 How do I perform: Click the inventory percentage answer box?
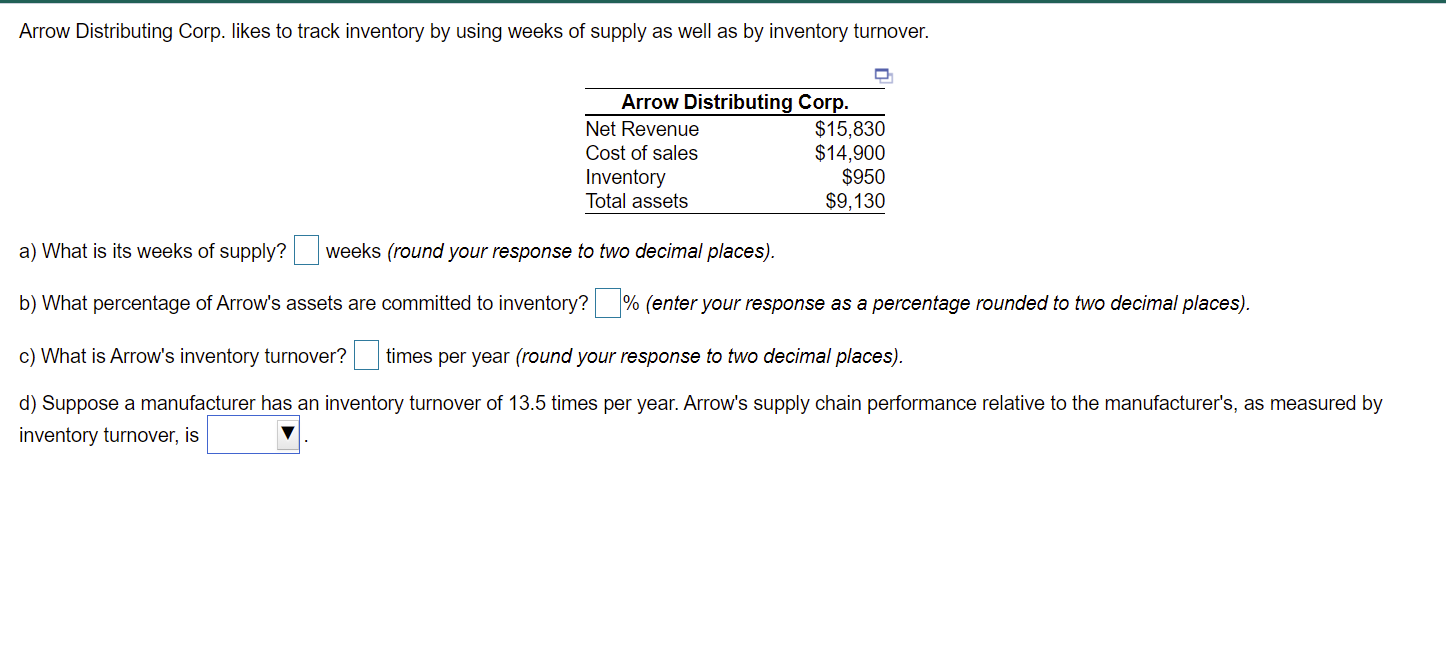point(606,301)
